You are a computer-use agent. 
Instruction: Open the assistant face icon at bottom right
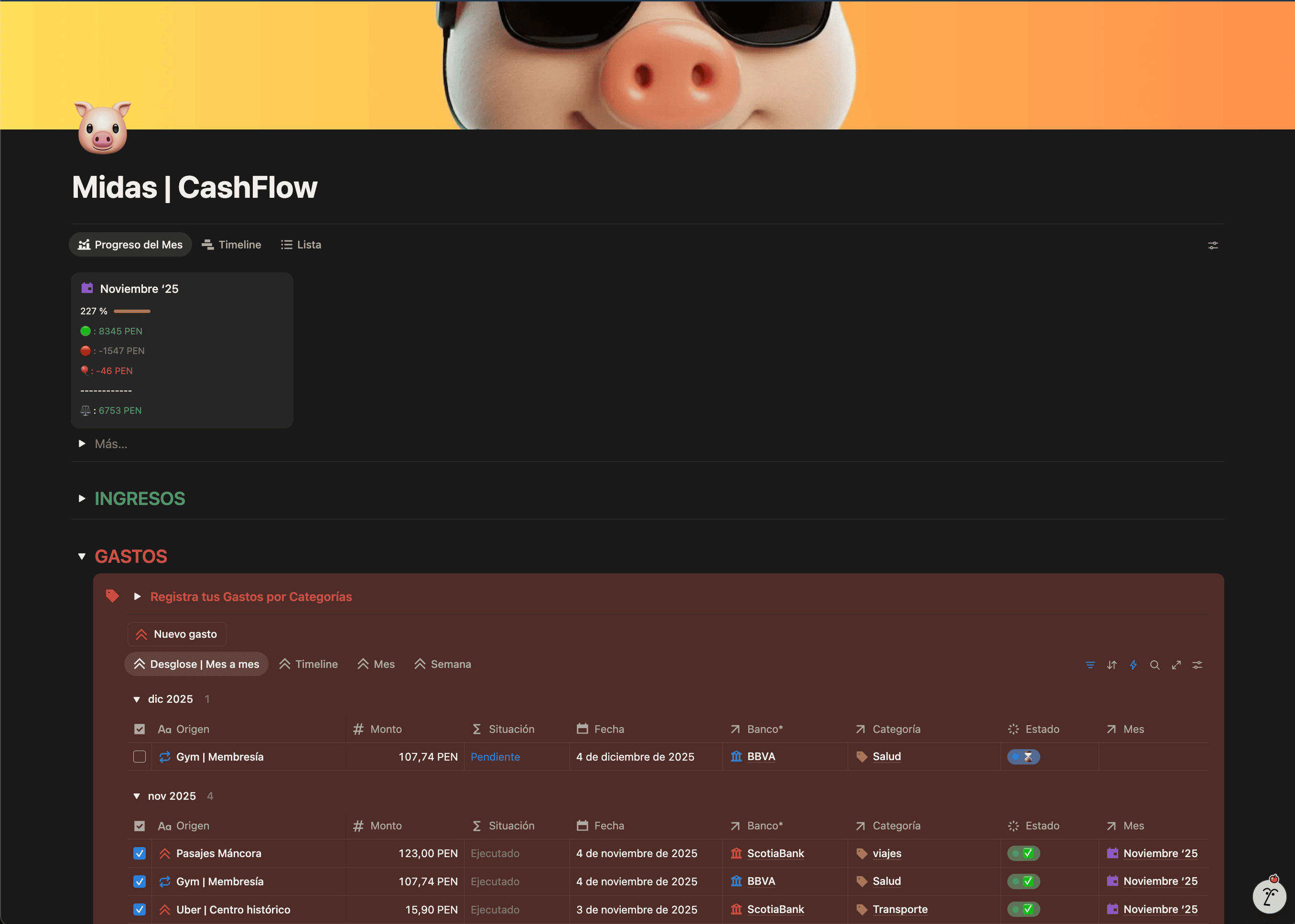1269,896
